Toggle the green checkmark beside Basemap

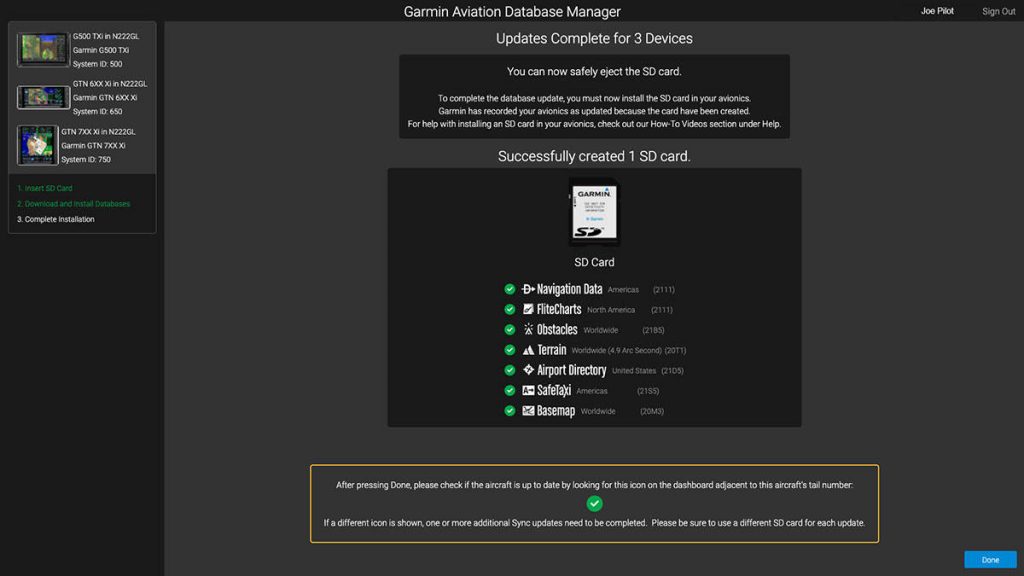[x=508, y=410]
